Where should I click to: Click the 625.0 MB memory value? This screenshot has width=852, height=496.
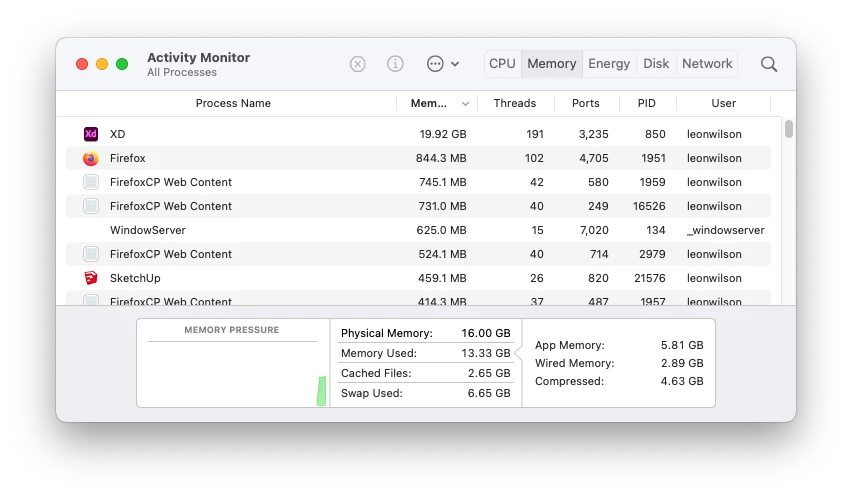click(441, 230)
